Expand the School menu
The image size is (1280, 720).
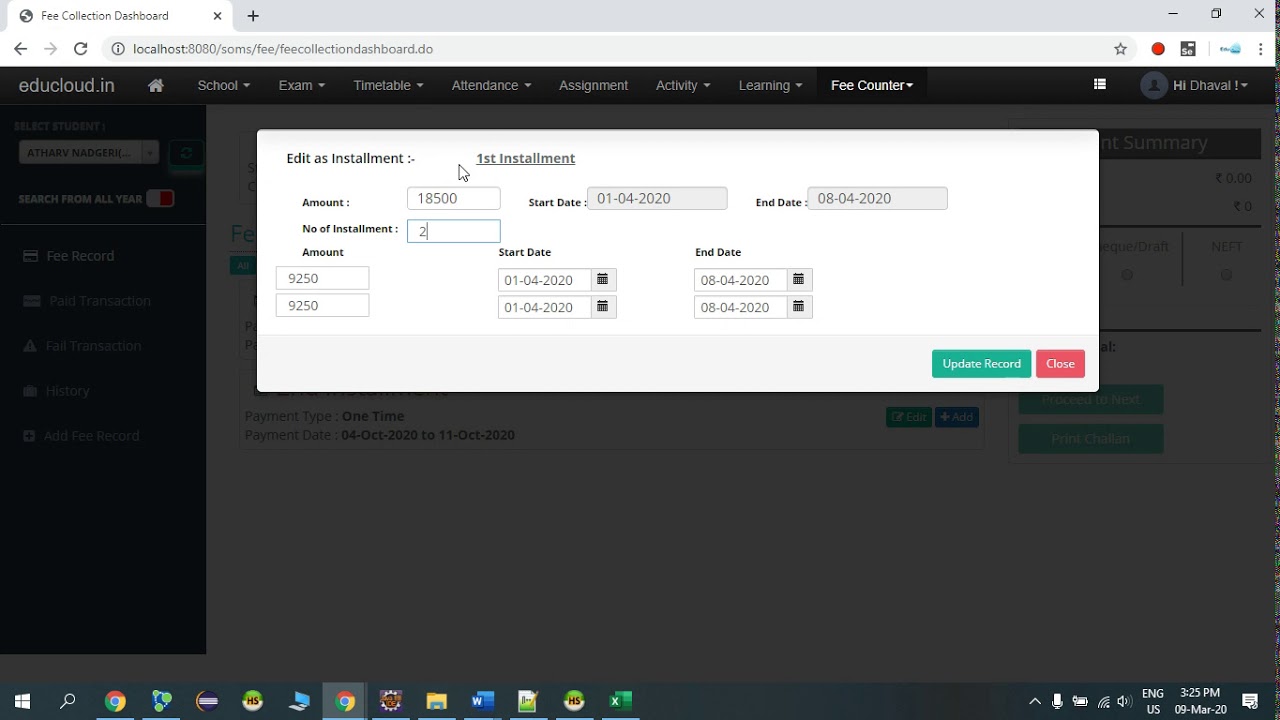(224, 85)
